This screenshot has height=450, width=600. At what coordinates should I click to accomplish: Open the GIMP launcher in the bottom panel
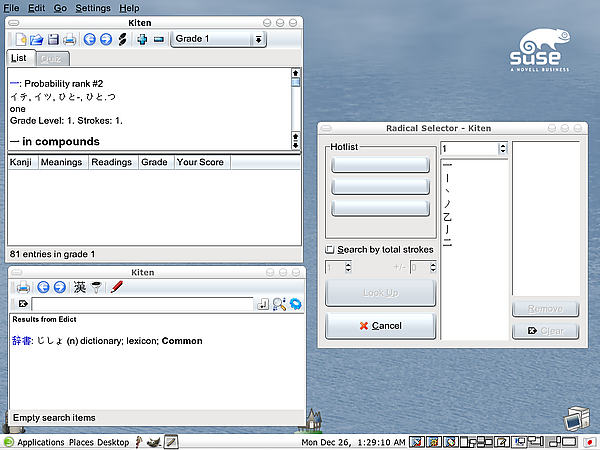pyautogui.click(x=154, y=442)
